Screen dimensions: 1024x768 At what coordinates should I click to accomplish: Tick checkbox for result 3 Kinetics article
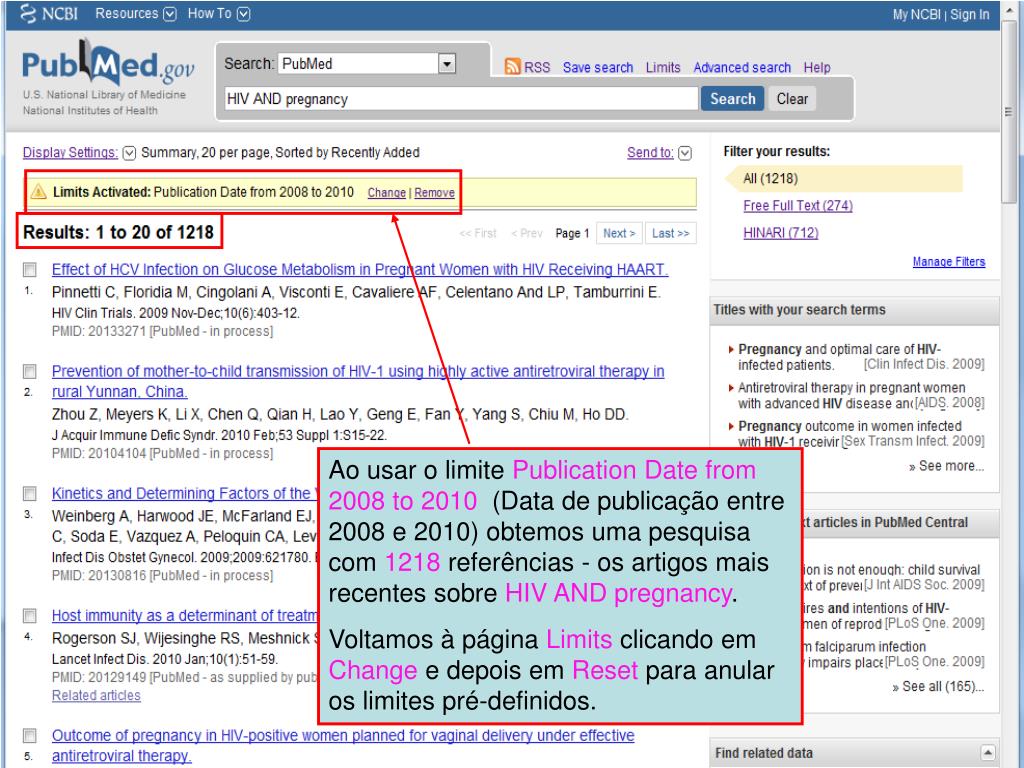click(29, 493)
